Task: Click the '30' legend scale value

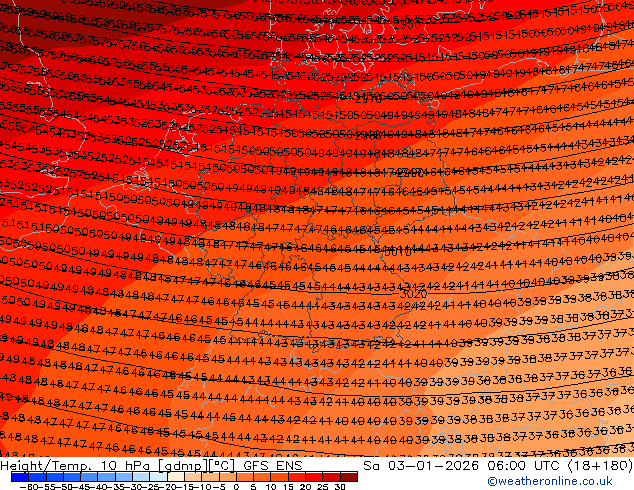Action: pyautogui.click(x=340, y=487)
